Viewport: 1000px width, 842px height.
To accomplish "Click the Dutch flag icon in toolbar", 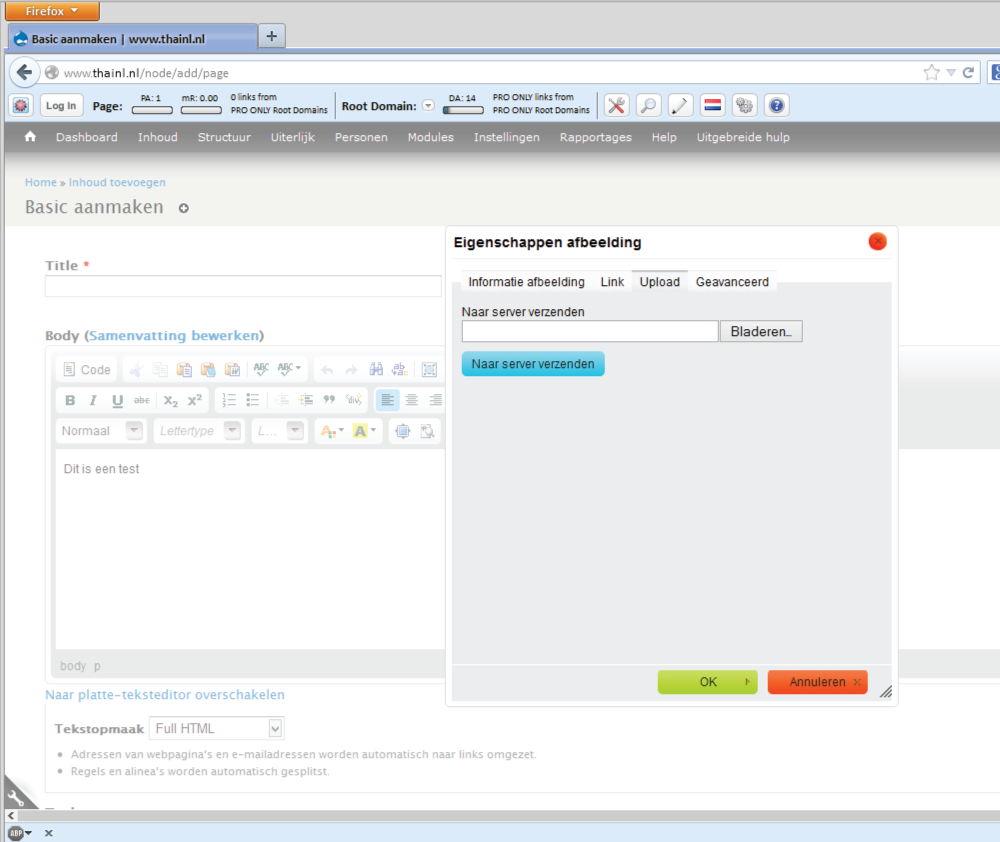I will pos(713,106).
